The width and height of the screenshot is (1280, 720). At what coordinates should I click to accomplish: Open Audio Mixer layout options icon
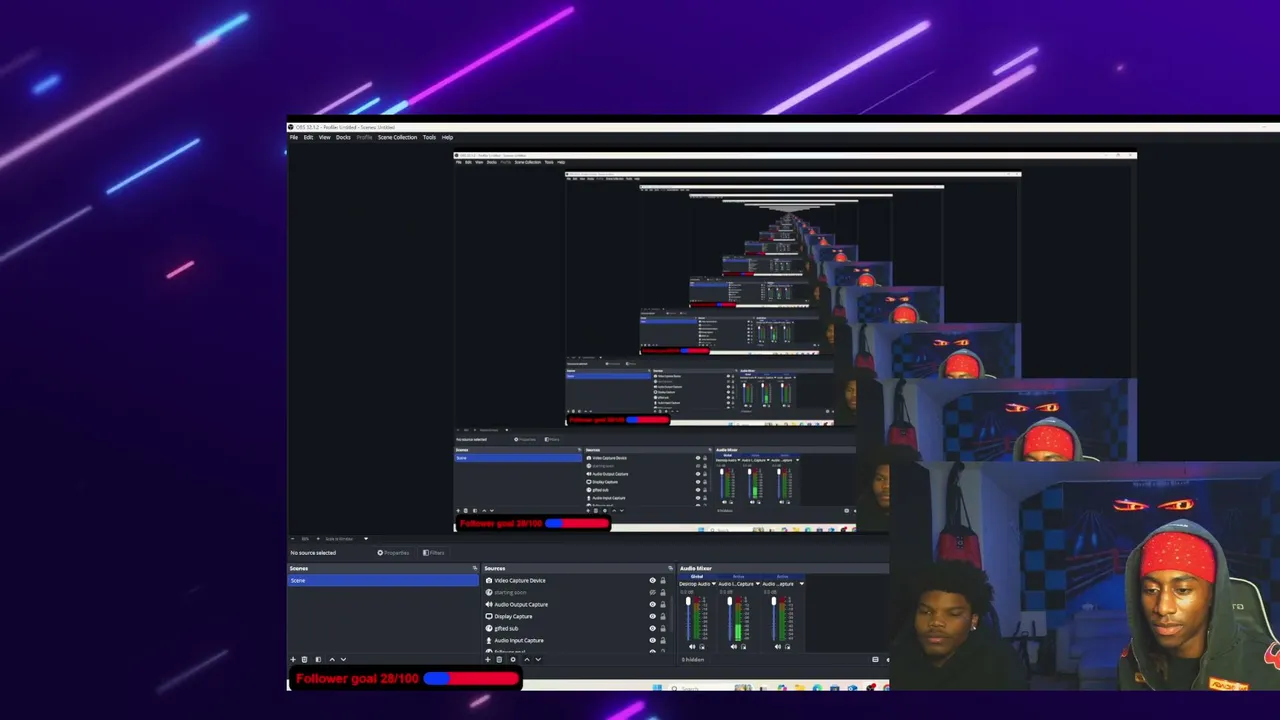[x=875, y=660]
